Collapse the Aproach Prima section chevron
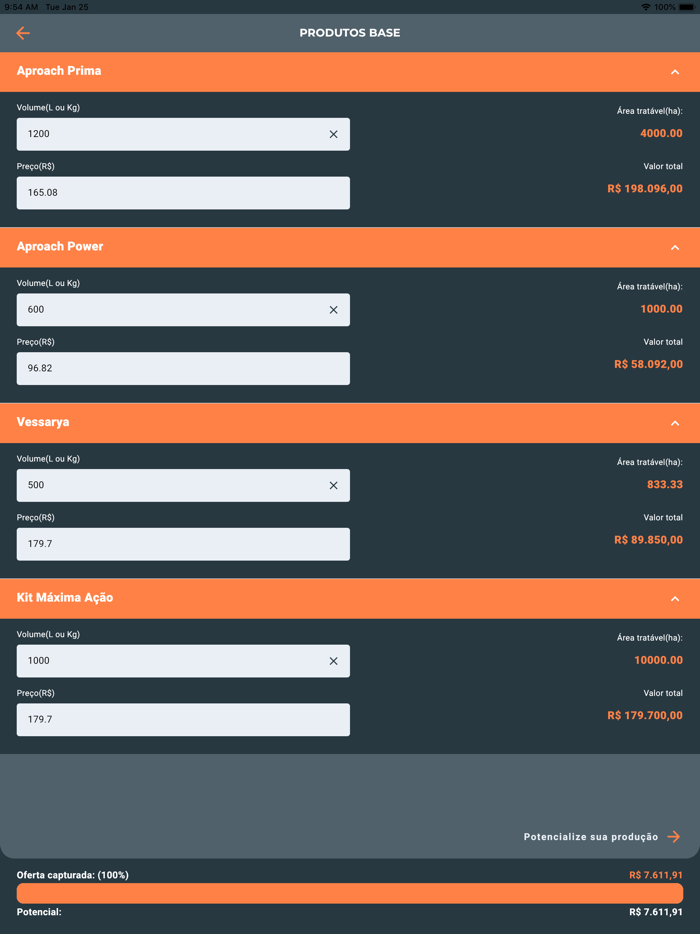The height and width of the screenshot is (934, 700). (675, 72)
